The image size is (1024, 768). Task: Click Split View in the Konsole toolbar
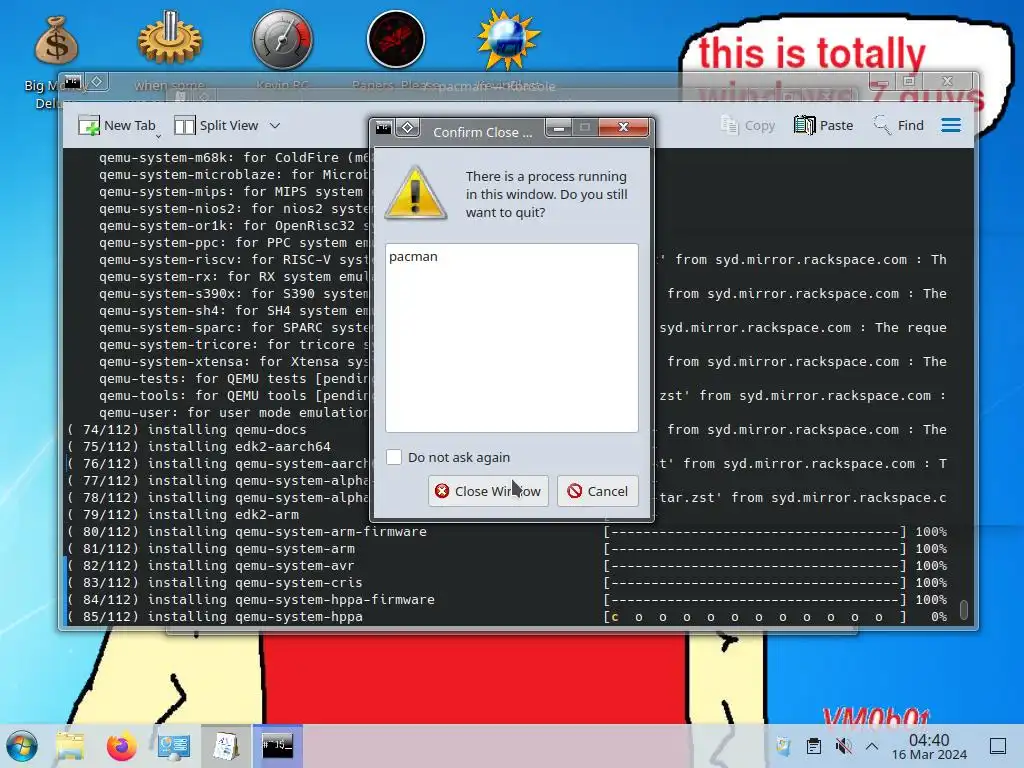tap(217, 125)
